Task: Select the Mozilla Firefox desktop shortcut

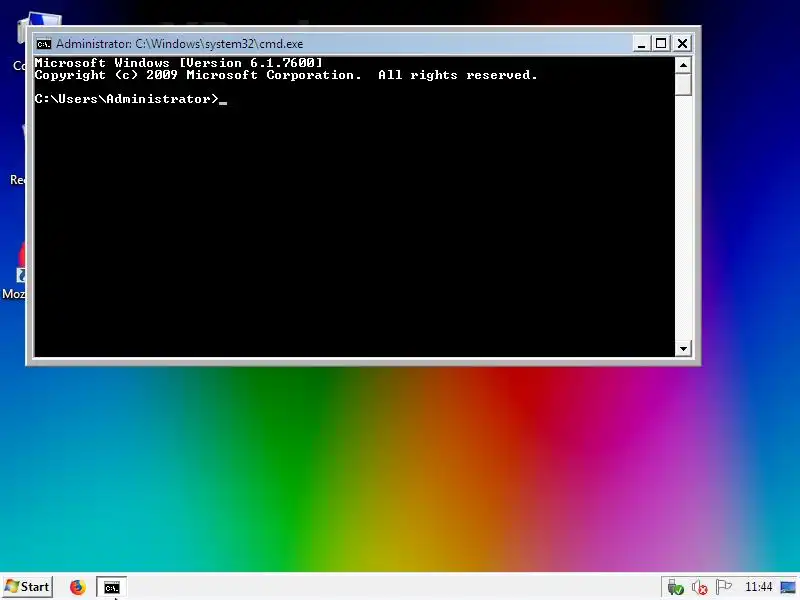Action: pyautogui.click(x=14, y=270)
